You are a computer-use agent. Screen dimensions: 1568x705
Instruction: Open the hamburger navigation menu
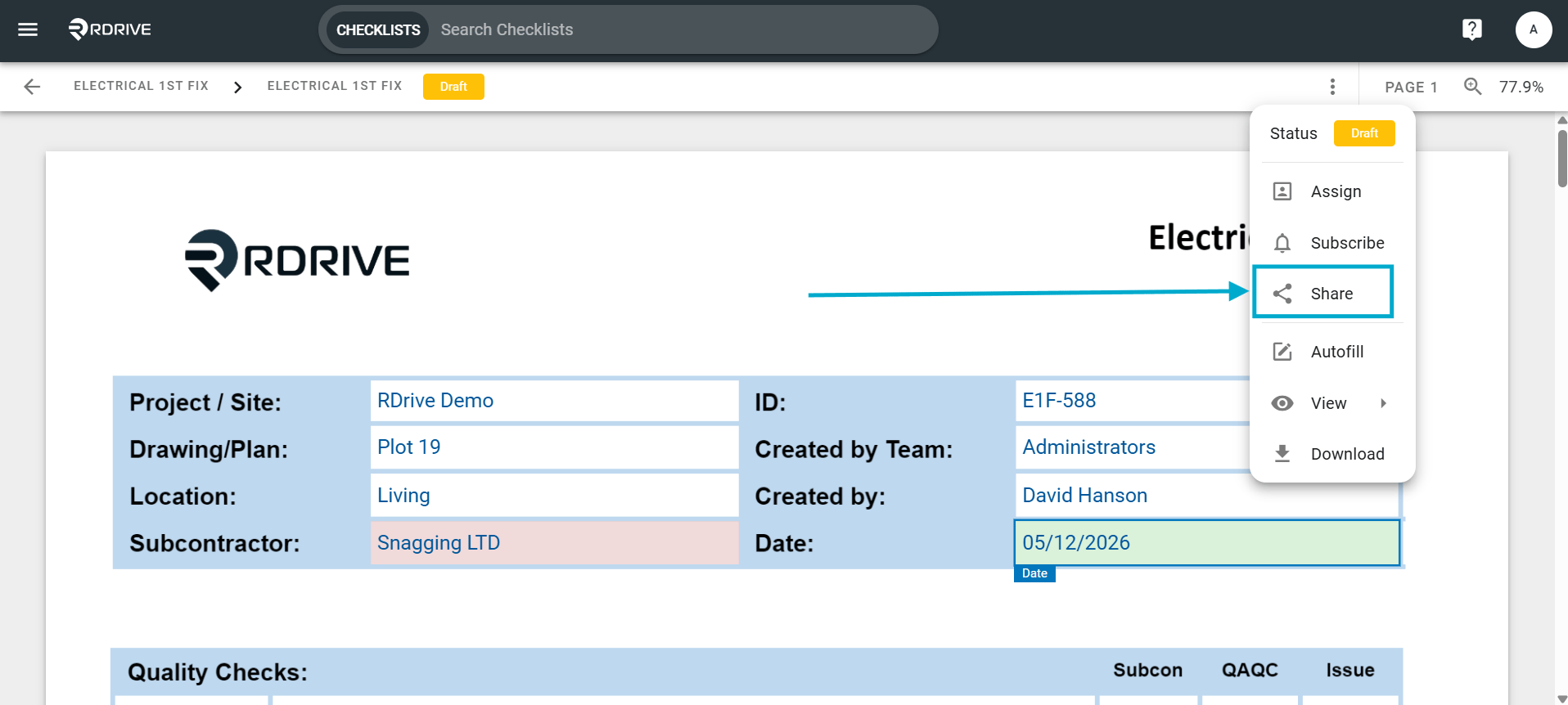coord(28,29)
